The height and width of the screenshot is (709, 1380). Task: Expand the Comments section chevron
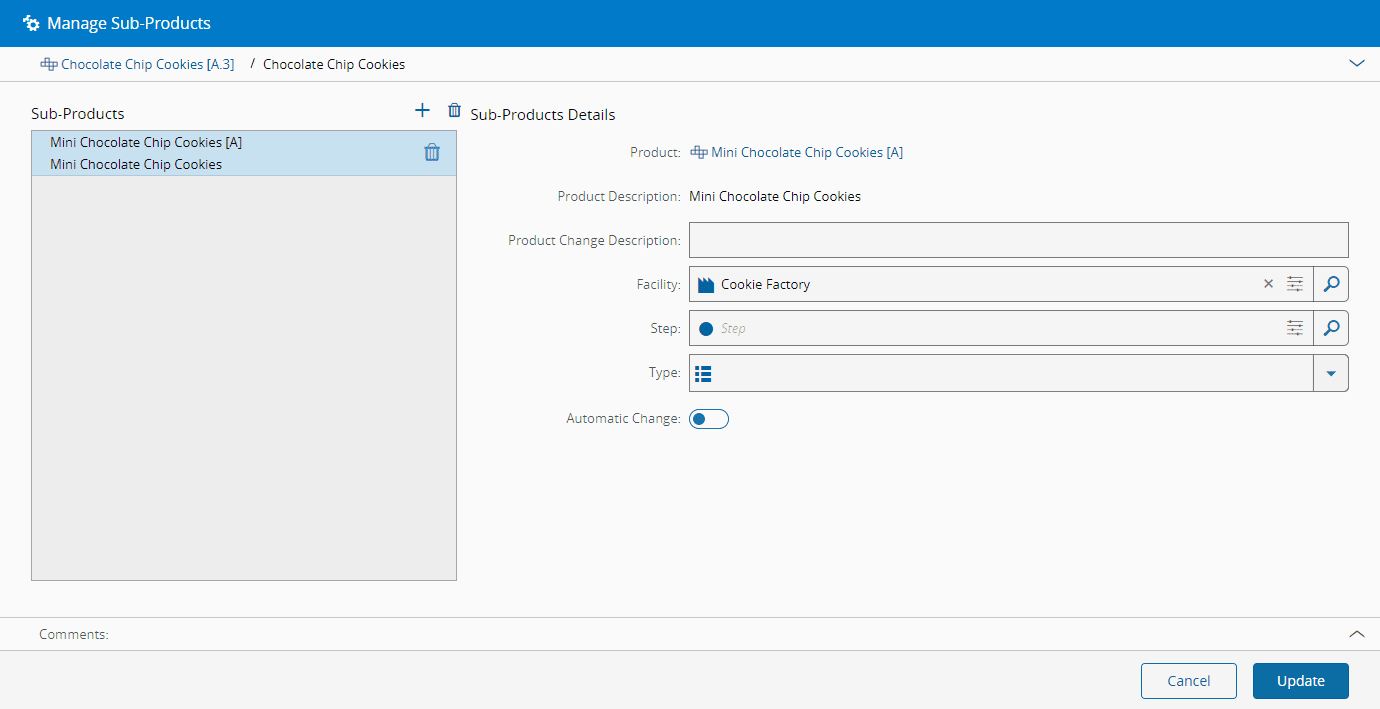1356,634
